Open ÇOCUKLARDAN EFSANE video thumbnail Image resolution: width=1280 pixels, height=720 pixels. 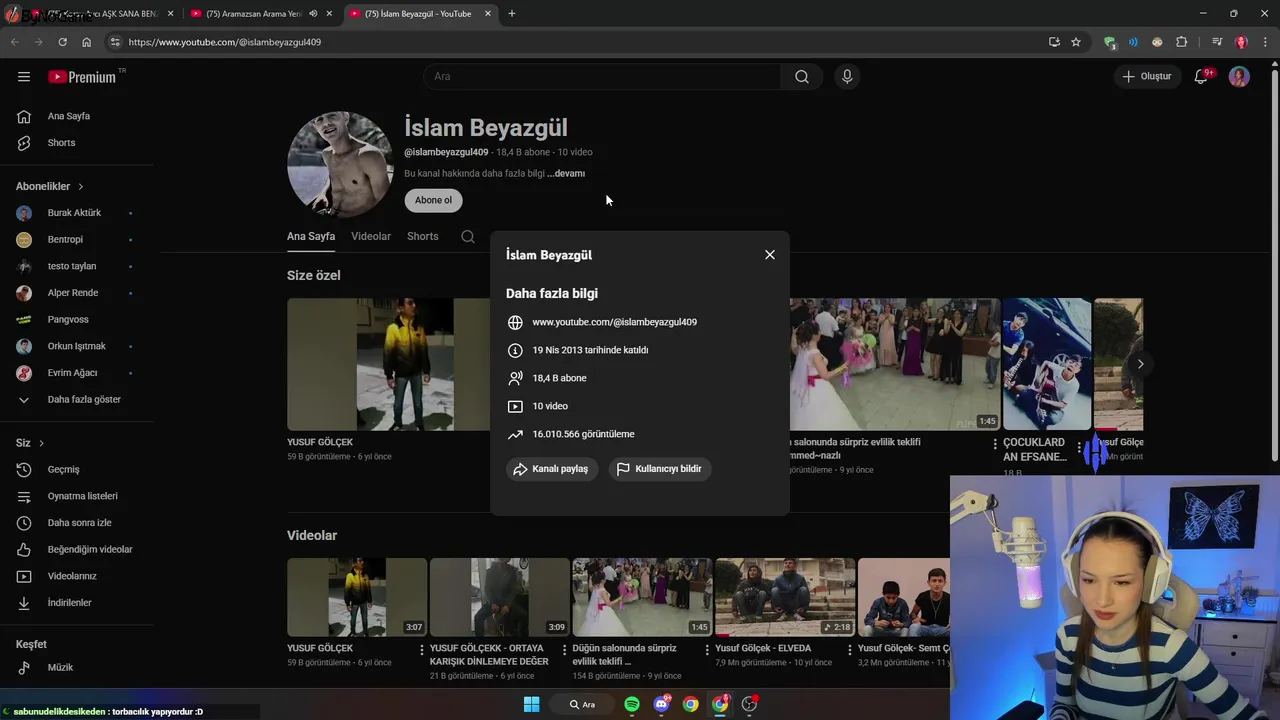point(1047,364)
